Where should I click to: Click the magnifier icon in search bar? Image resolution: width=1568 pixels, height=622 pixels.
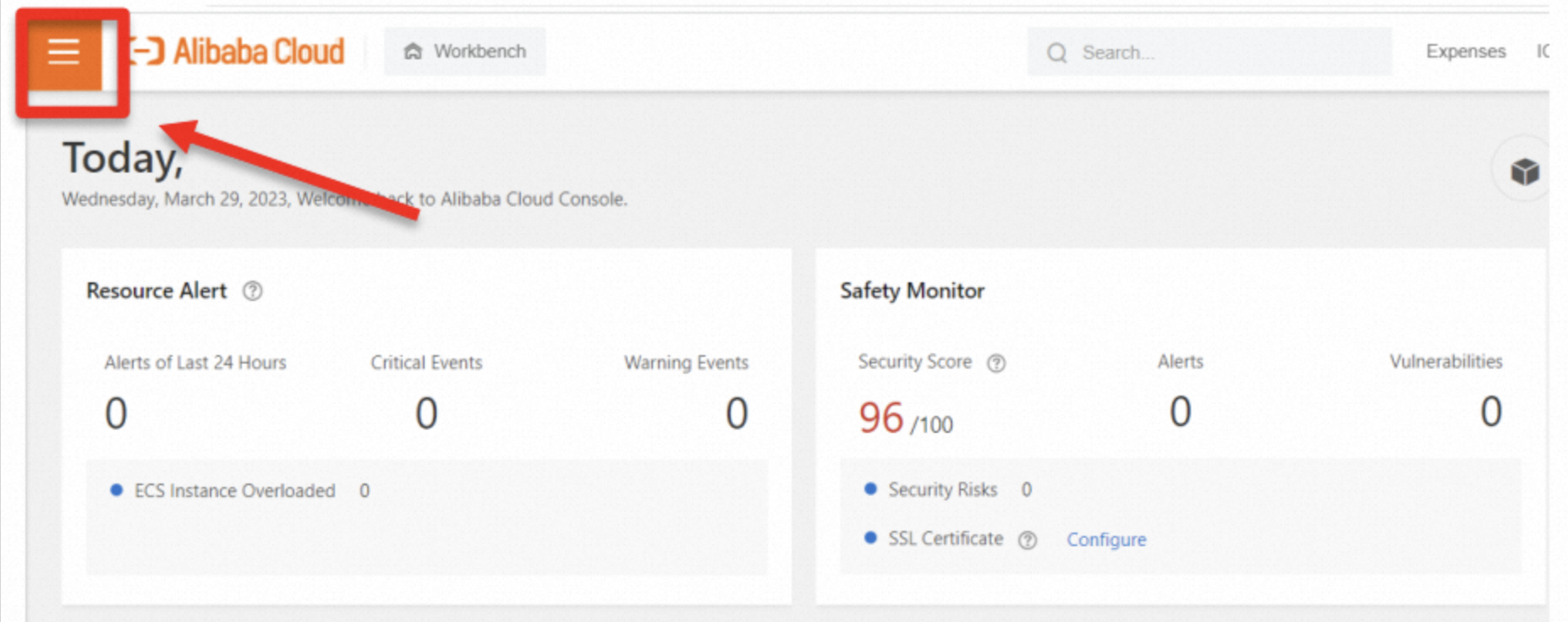(1056, 53)
